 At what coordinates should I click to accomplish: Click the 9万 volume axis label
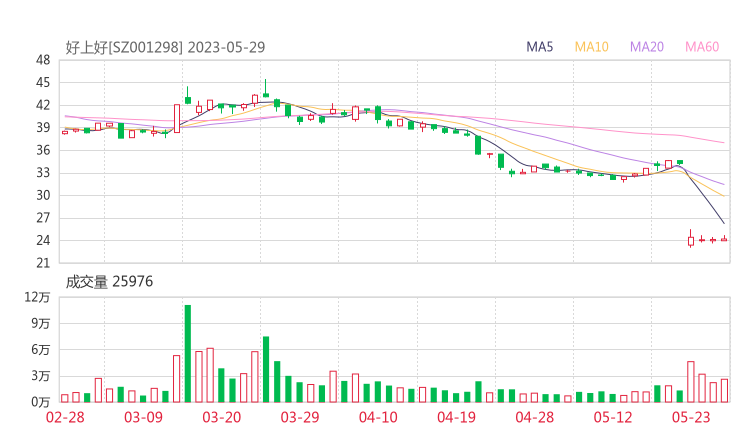coord(41,323)
